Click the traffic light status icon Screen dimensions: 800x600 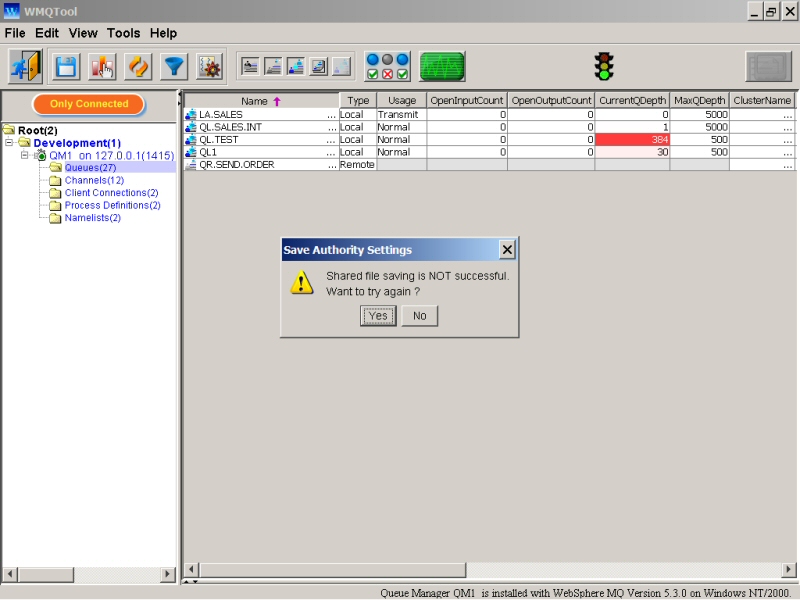pos(604,66)
